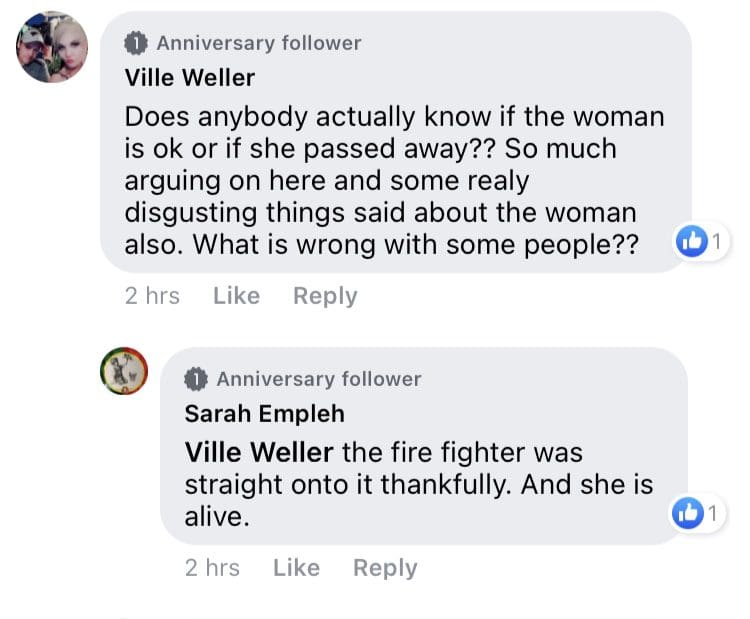Like Ville Weller's comment
This screenshot has height=619, width=750.
[236, 296]
